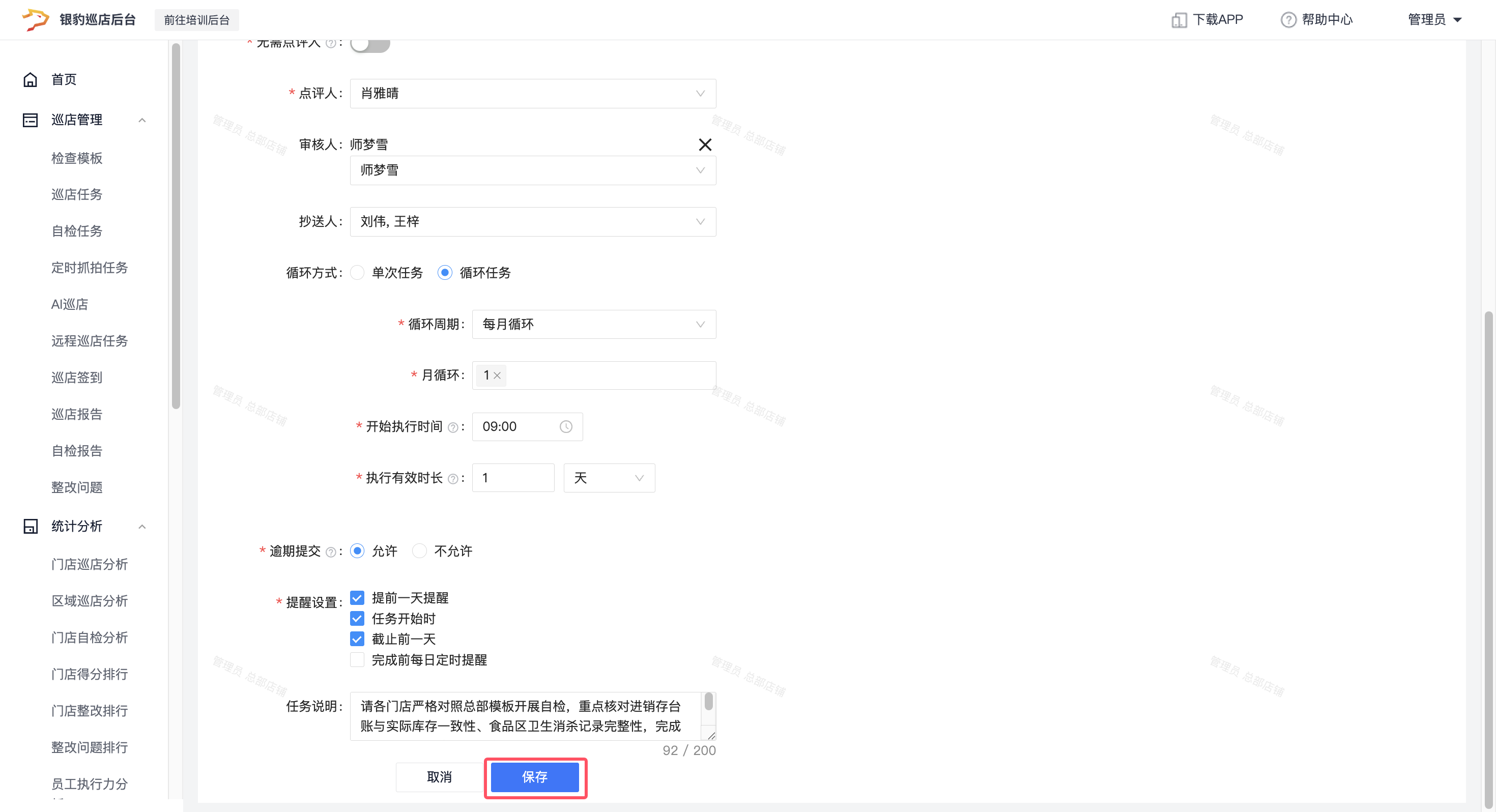1496x812 pixels.
Task: Open the 循环周期 每月循环 dropdown
Action: (593, 324)
